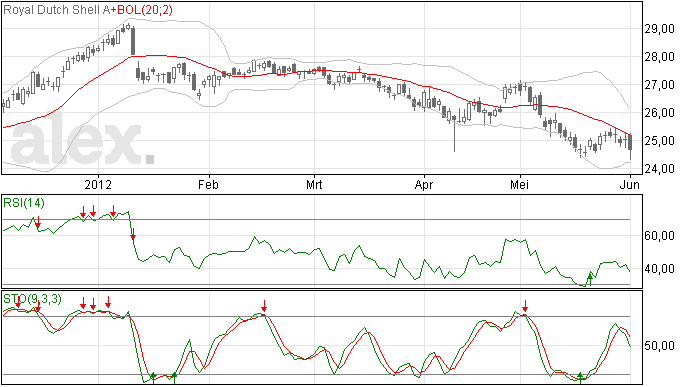Click the 25,00 price axis label
The height and width of the screenshot is (387, 690).
659,141
